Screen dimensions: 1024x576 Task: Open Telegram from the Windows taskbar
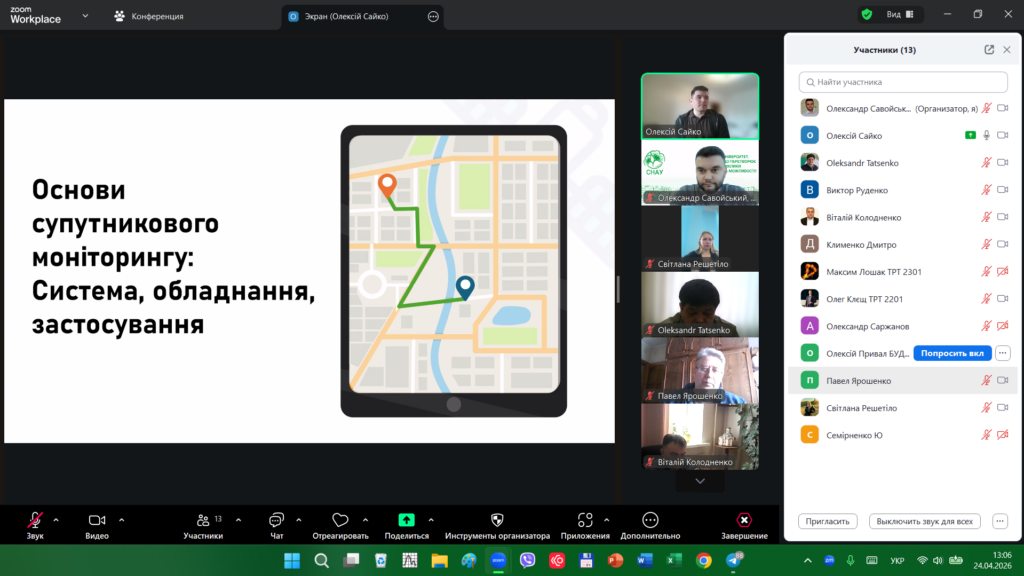[x=735, y=560]
